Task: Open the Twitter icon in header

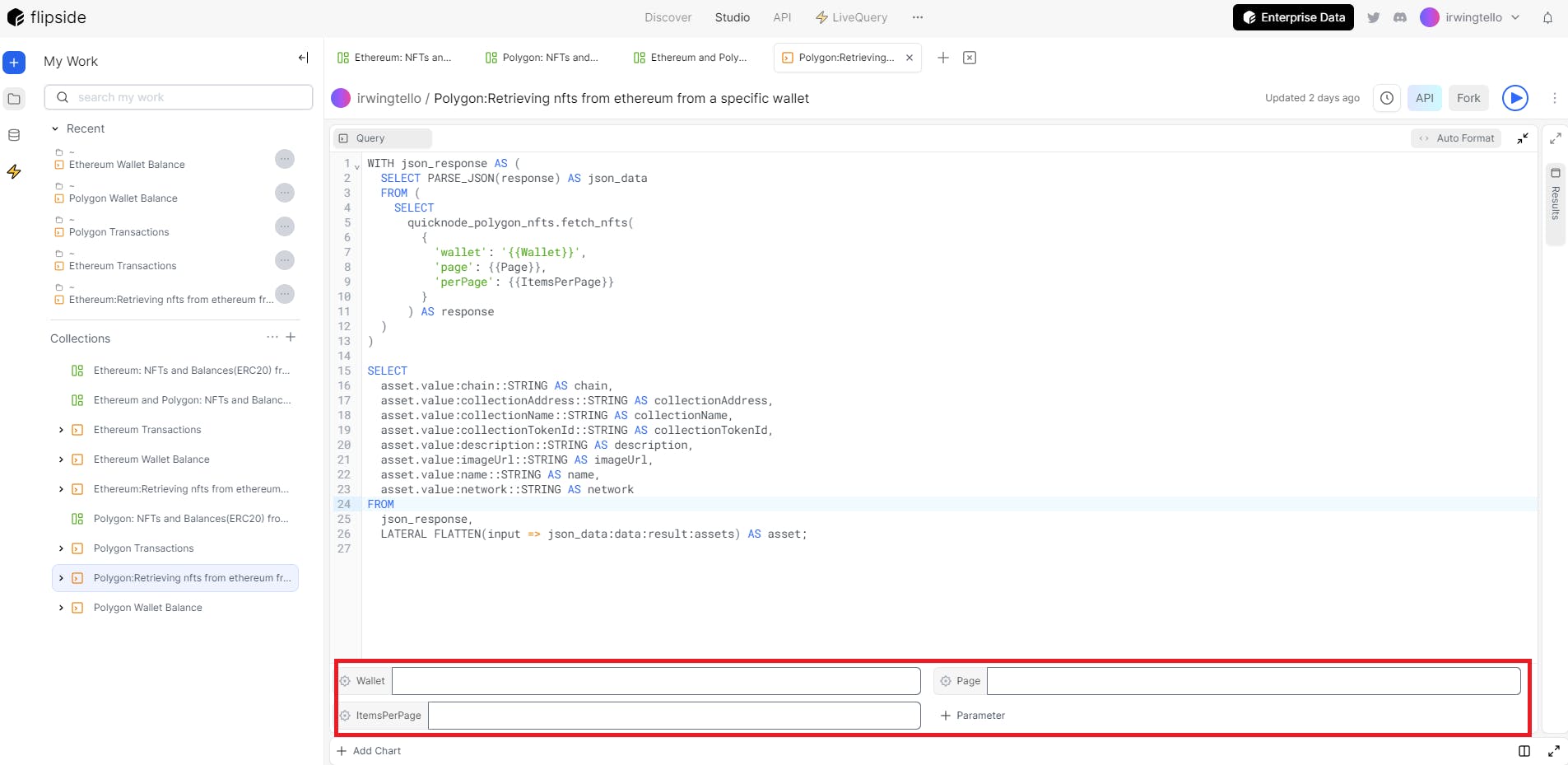Action: (x=1373, y=17)
